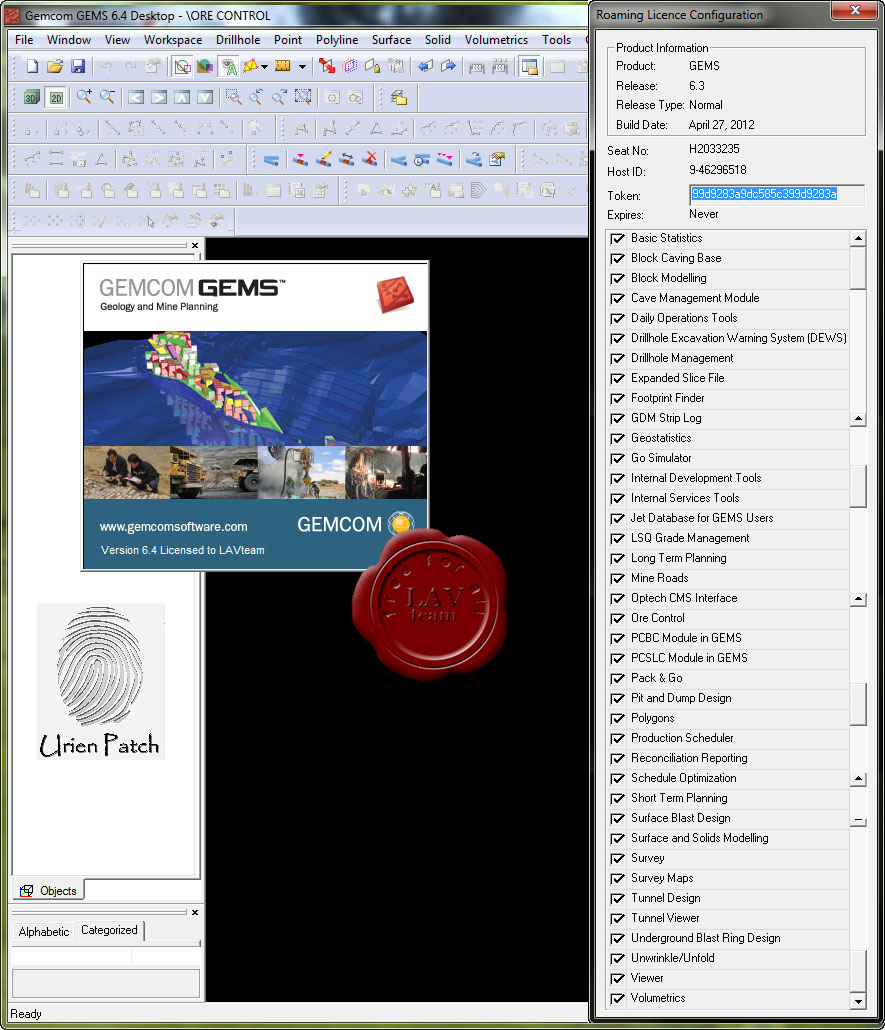885x1030 pixels.
Task: Click the blue left-pointing arrow toolbar icon
Action: click(x=425, y=66)
